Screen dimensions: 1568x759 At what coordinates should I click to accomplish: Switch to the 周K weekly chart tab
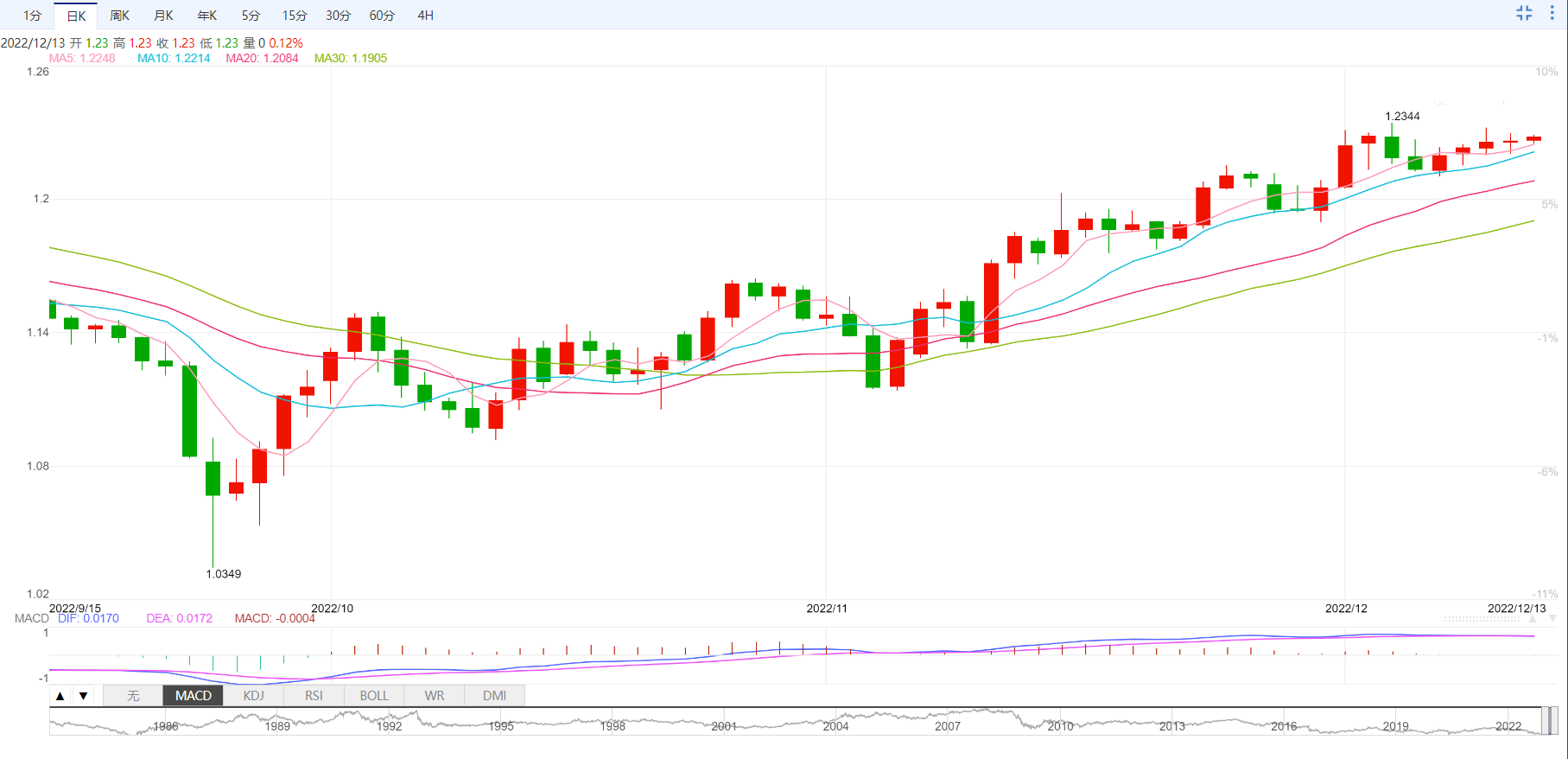(x=119, y=16)
